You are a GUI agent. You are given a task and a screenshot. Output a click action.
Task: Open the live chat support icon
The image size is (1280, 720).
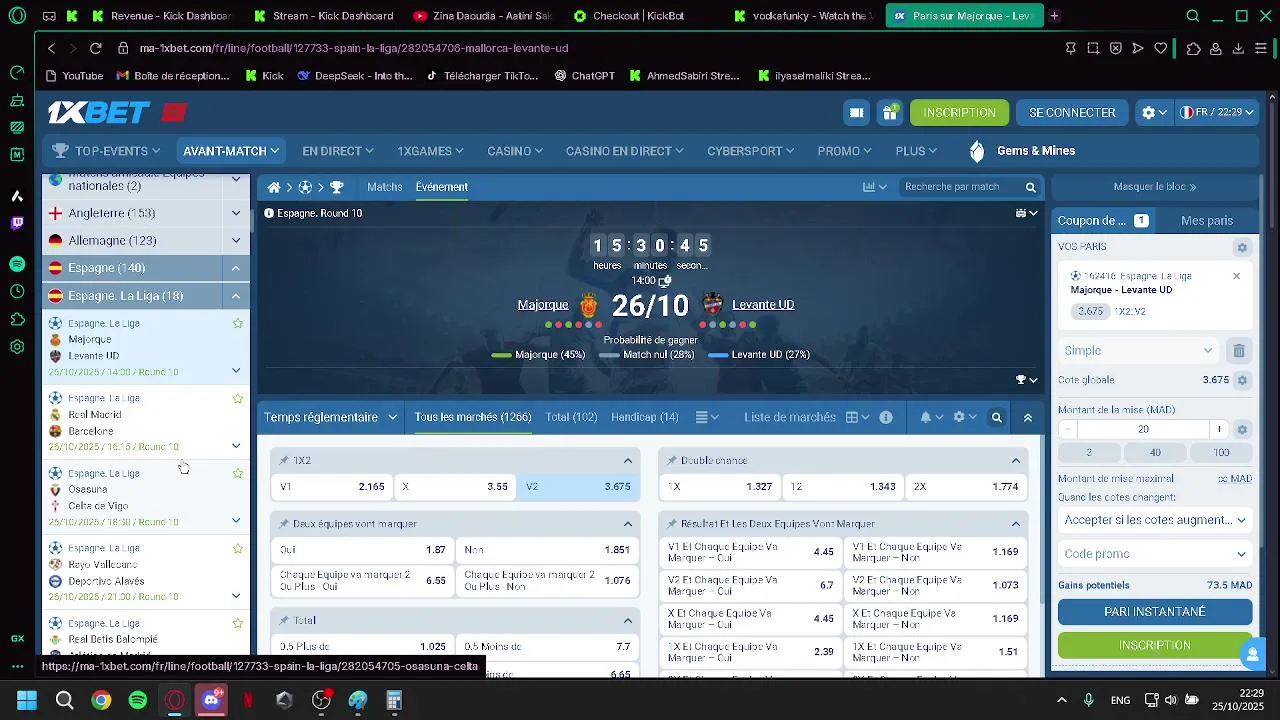(x=1252, y=655)
